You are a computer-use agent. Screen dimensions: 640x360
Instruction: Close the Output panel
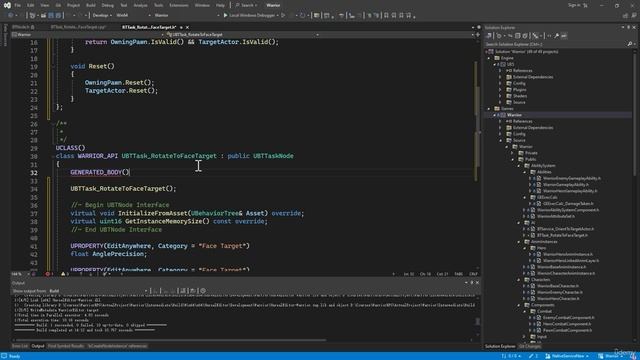pyautogui.click(x=477, y=282)
